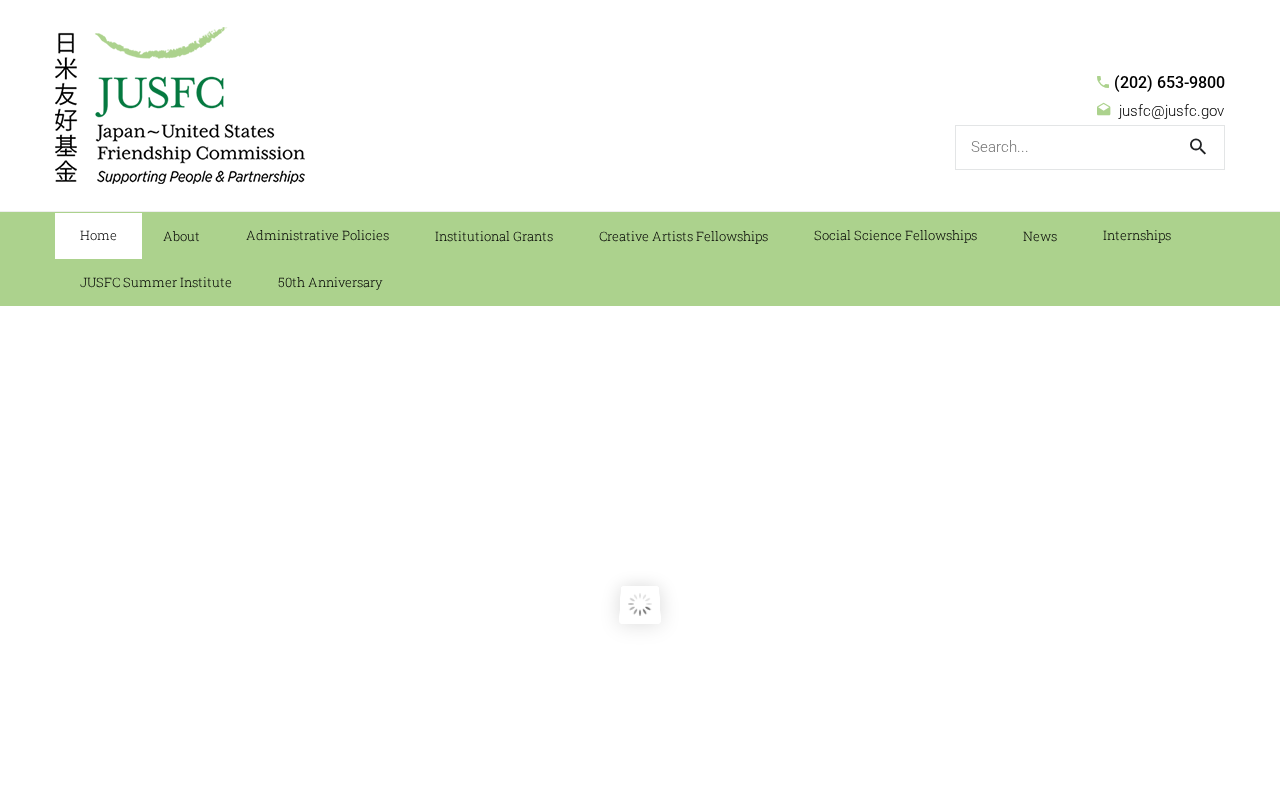Screen dimensions: 1280x800
Task: Click the loading spinner in the content area
Action: (x=640, y=605)
